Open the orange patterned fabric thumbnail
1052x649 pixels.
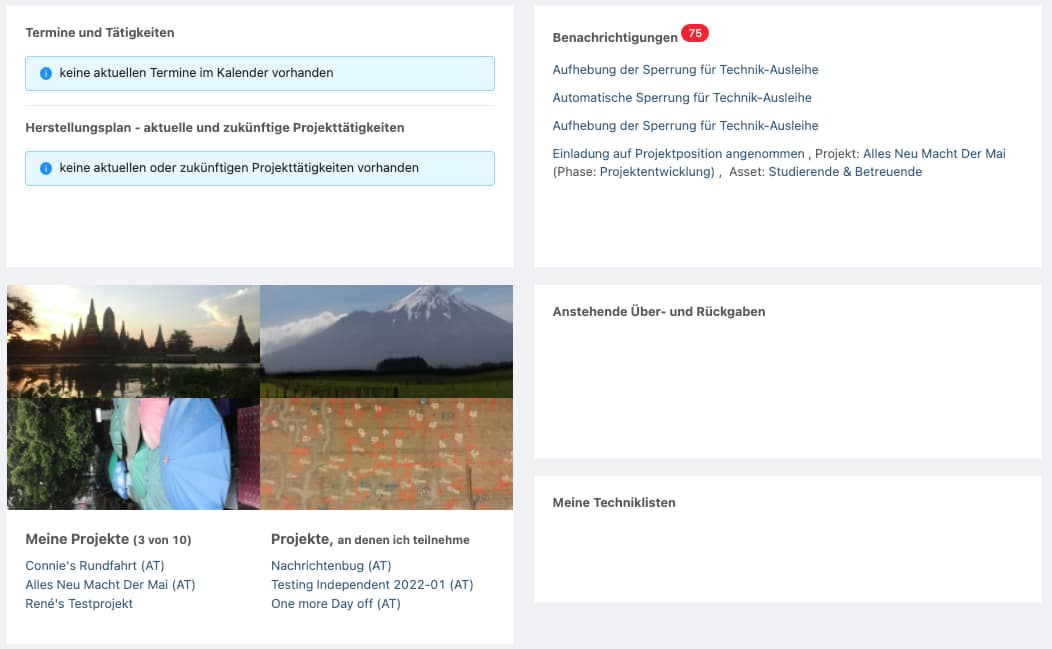[x=386, y=453]
